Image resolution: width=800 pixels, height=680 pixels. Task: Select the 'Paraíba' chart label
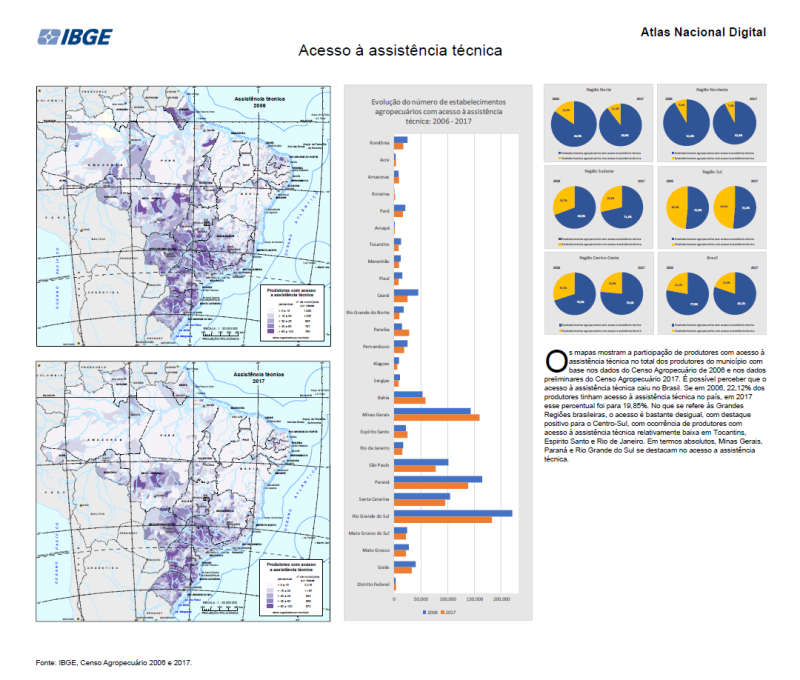[381, 330]
